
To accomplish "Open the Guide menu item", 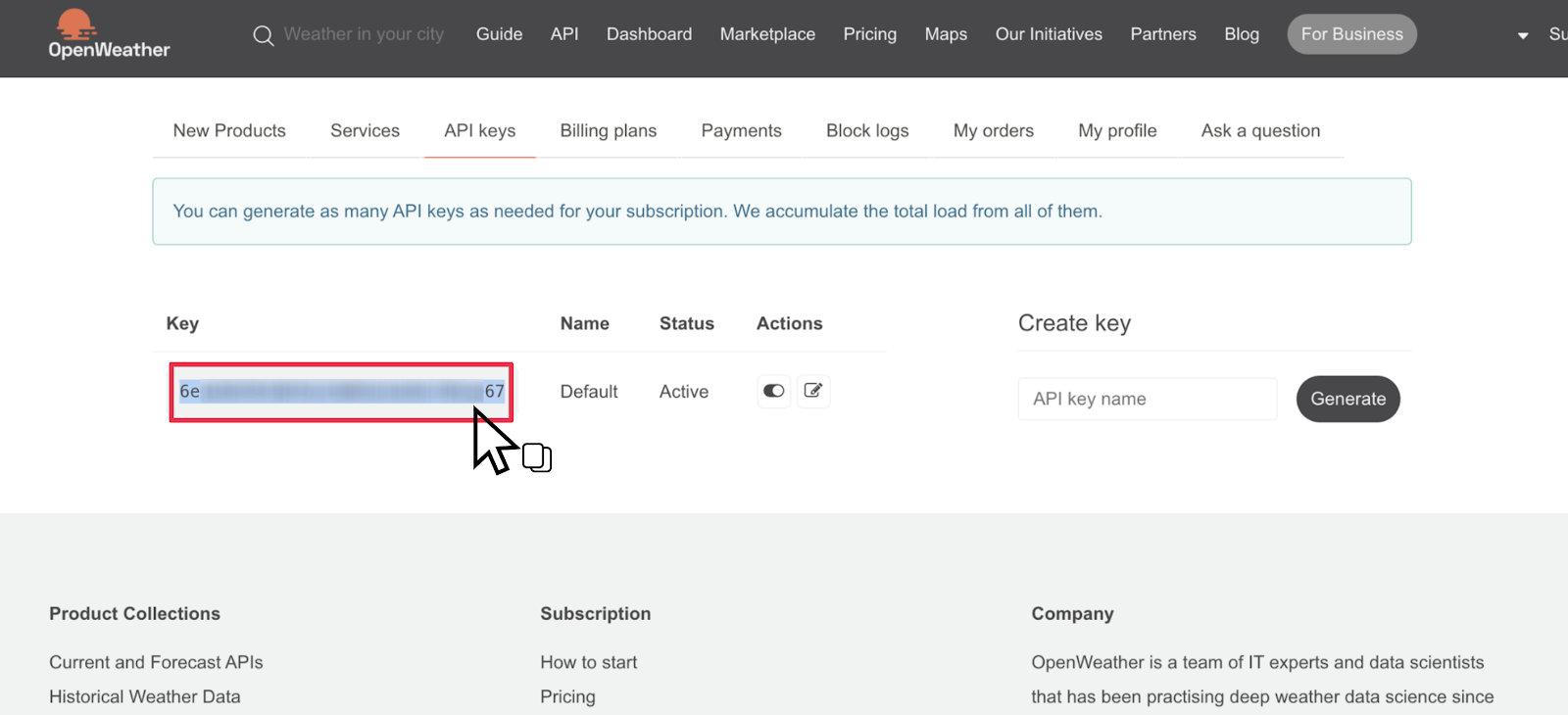I will 499,34.
